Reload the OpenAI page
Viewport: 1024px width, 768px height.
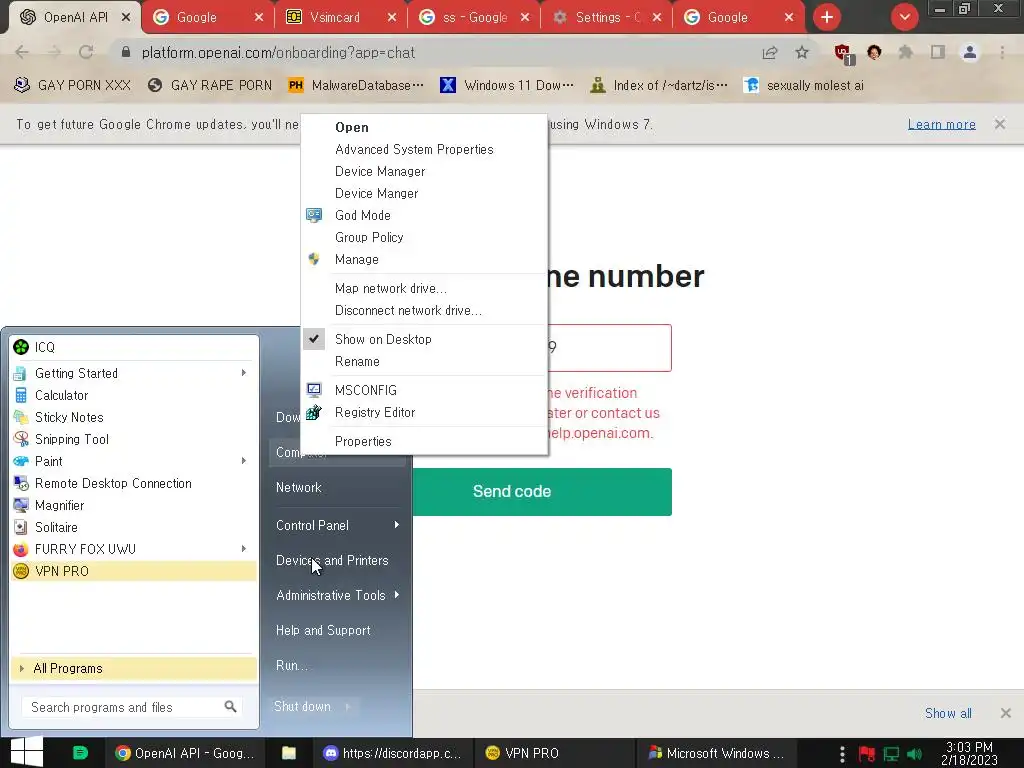86,52
